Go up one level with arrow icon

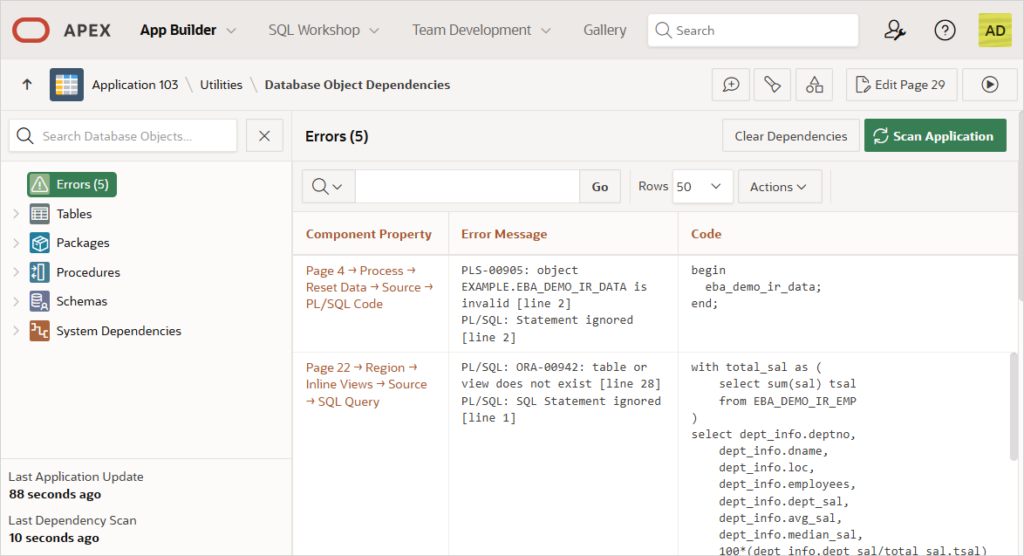coord(27,84)
